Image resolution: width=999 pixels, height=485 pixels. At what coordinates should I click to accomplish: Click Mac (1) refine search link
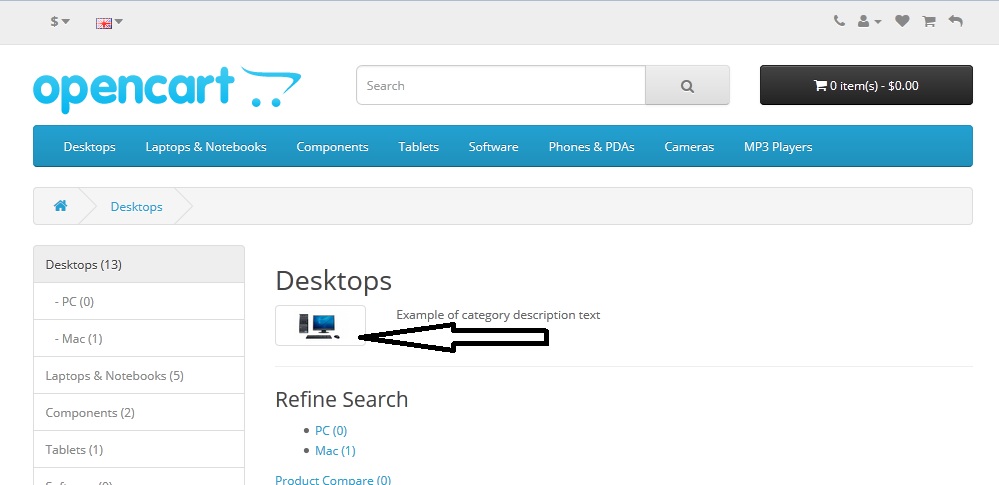[x=335, y=451]
